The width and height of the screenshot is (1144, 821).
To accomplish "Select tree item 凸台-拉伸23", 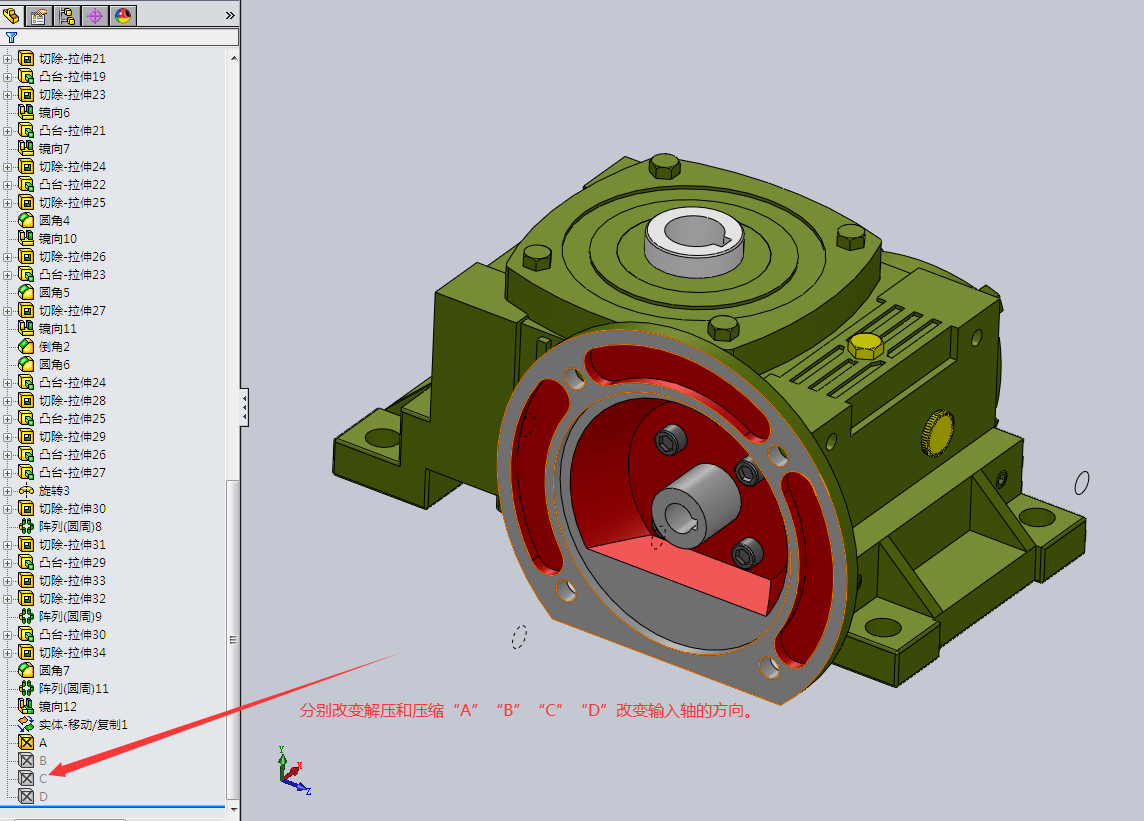I will pos(72,274).
